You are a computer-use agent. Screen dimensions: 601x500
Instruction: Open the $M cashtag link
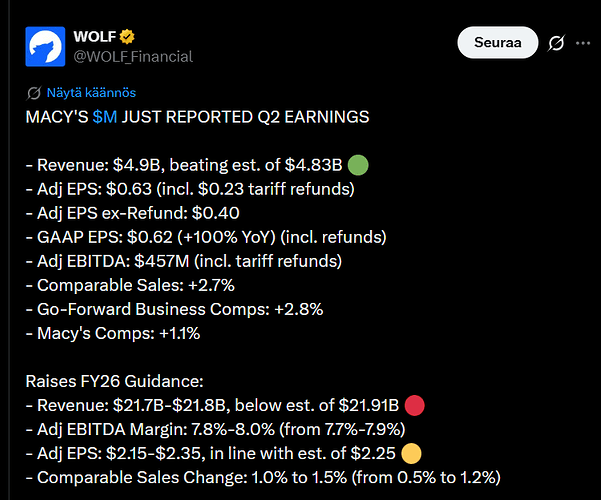coord(105,117)
